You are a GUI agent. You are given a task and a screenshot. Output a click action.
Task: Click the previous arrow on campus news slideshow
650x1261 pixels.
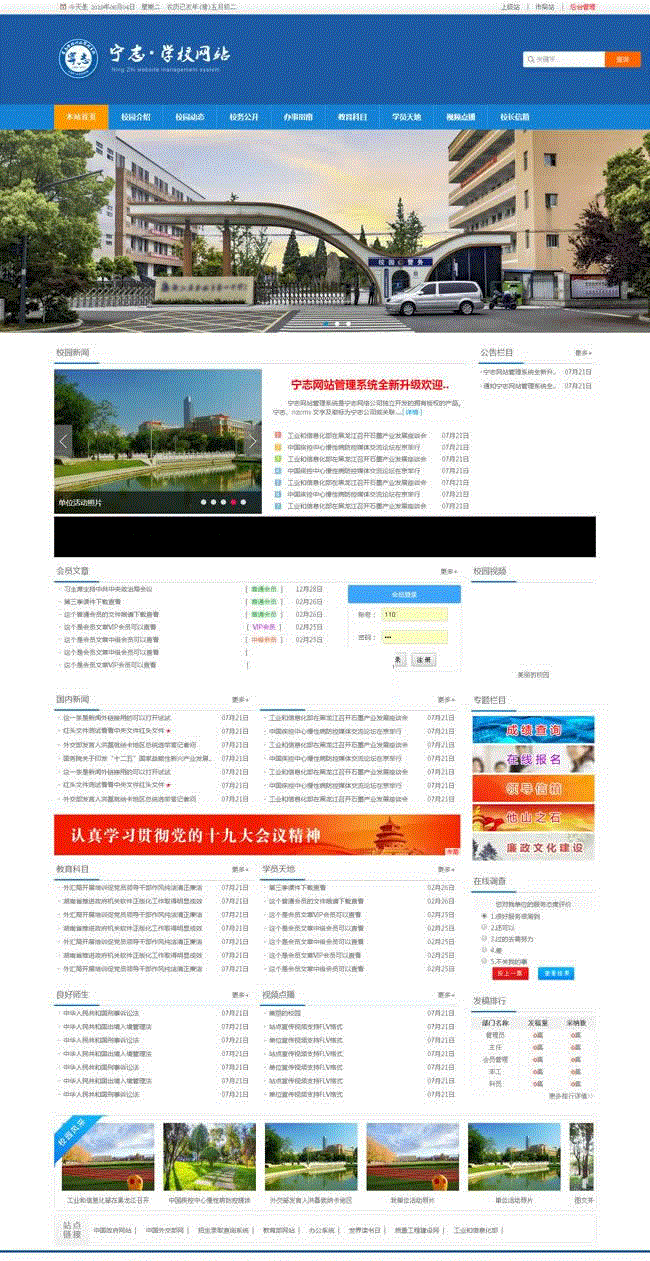coord(64,440)
